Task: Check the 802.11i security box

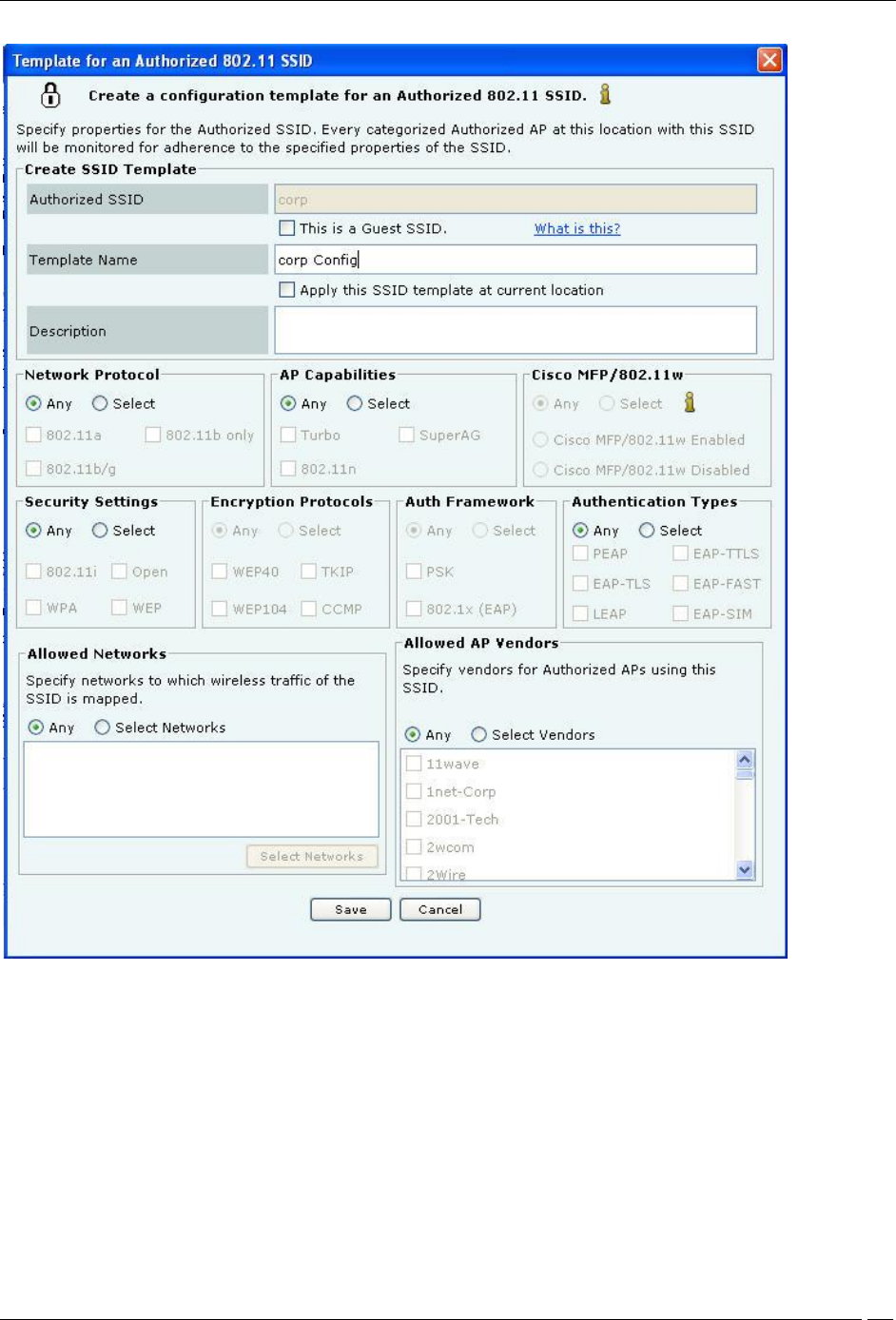Action: 34,572
